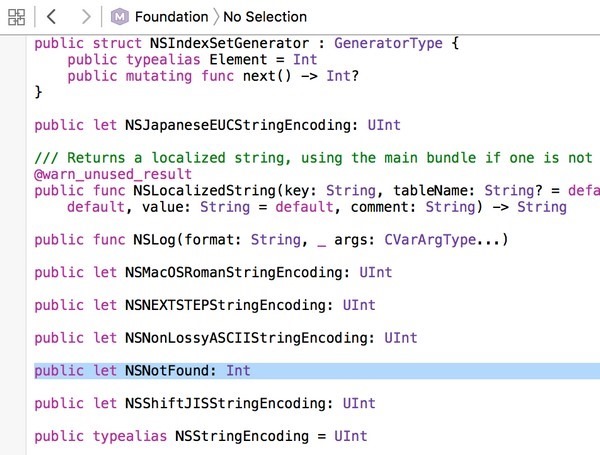
Task: Go back with the left arrow
Action: 52,16
